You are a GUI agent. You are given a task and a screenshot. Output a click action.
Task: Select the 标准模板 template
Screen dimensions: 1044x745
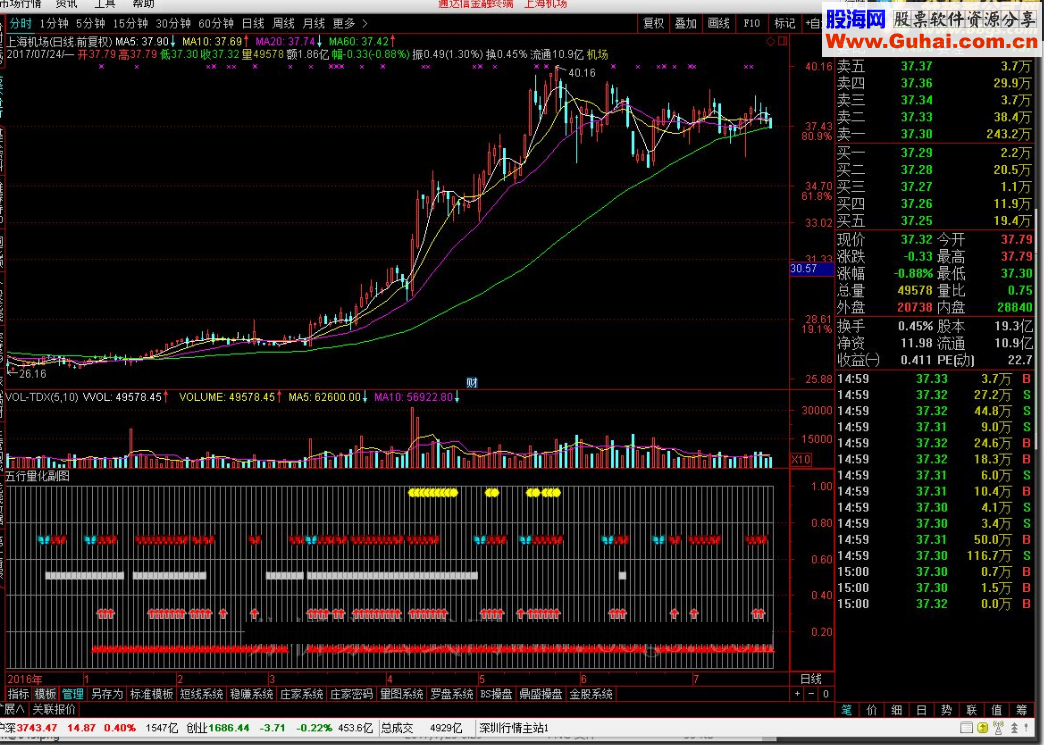[152, 694]
